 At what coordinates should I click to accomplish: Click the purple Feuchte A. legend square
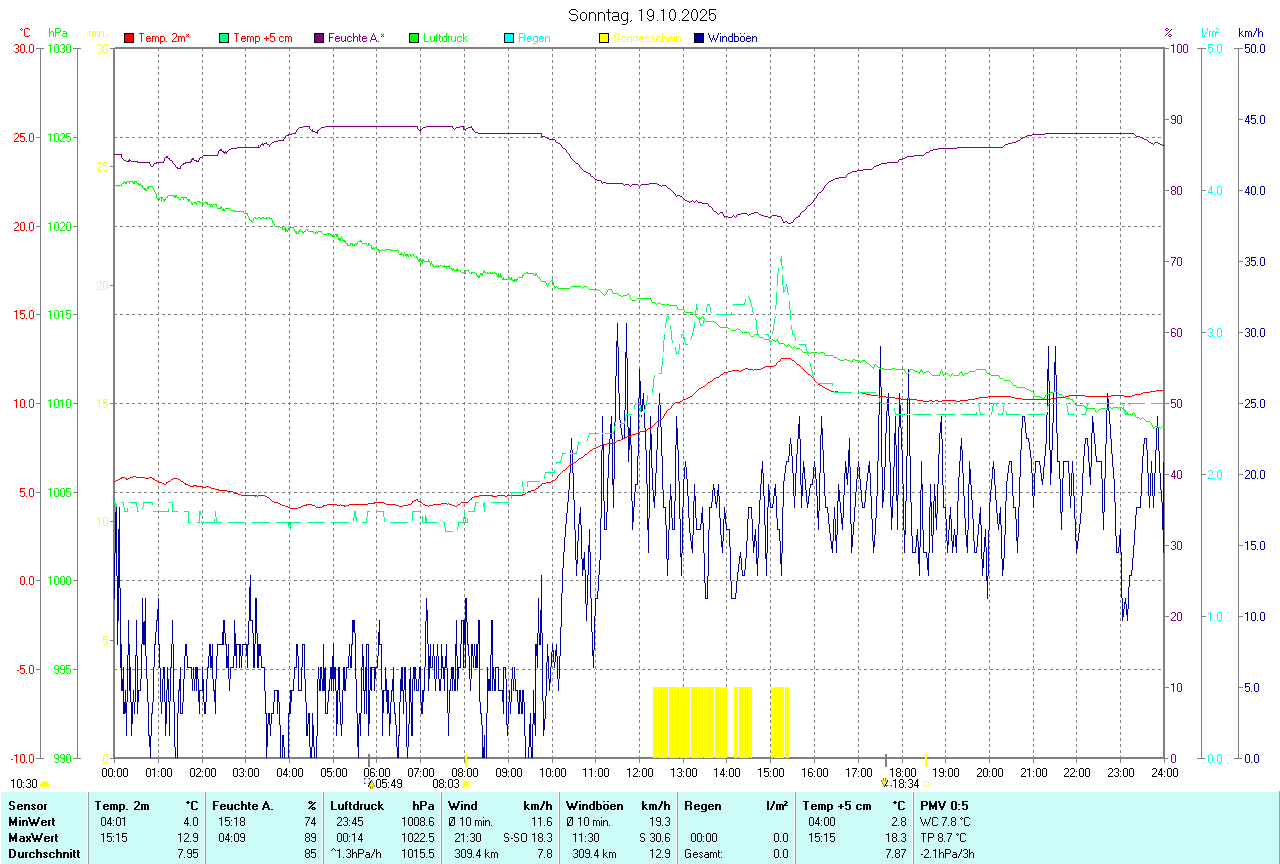319,38
